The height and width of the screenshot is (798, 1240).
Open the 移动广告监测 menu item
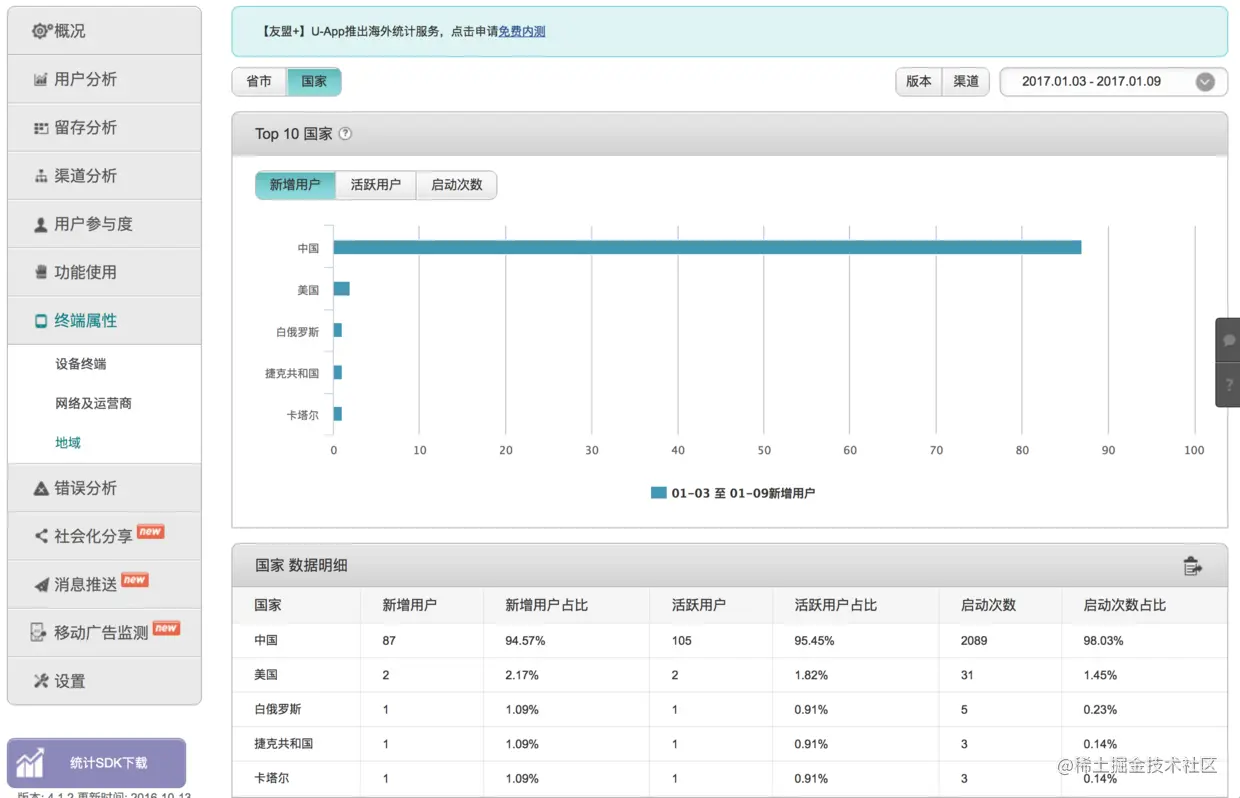pos(104,632)
